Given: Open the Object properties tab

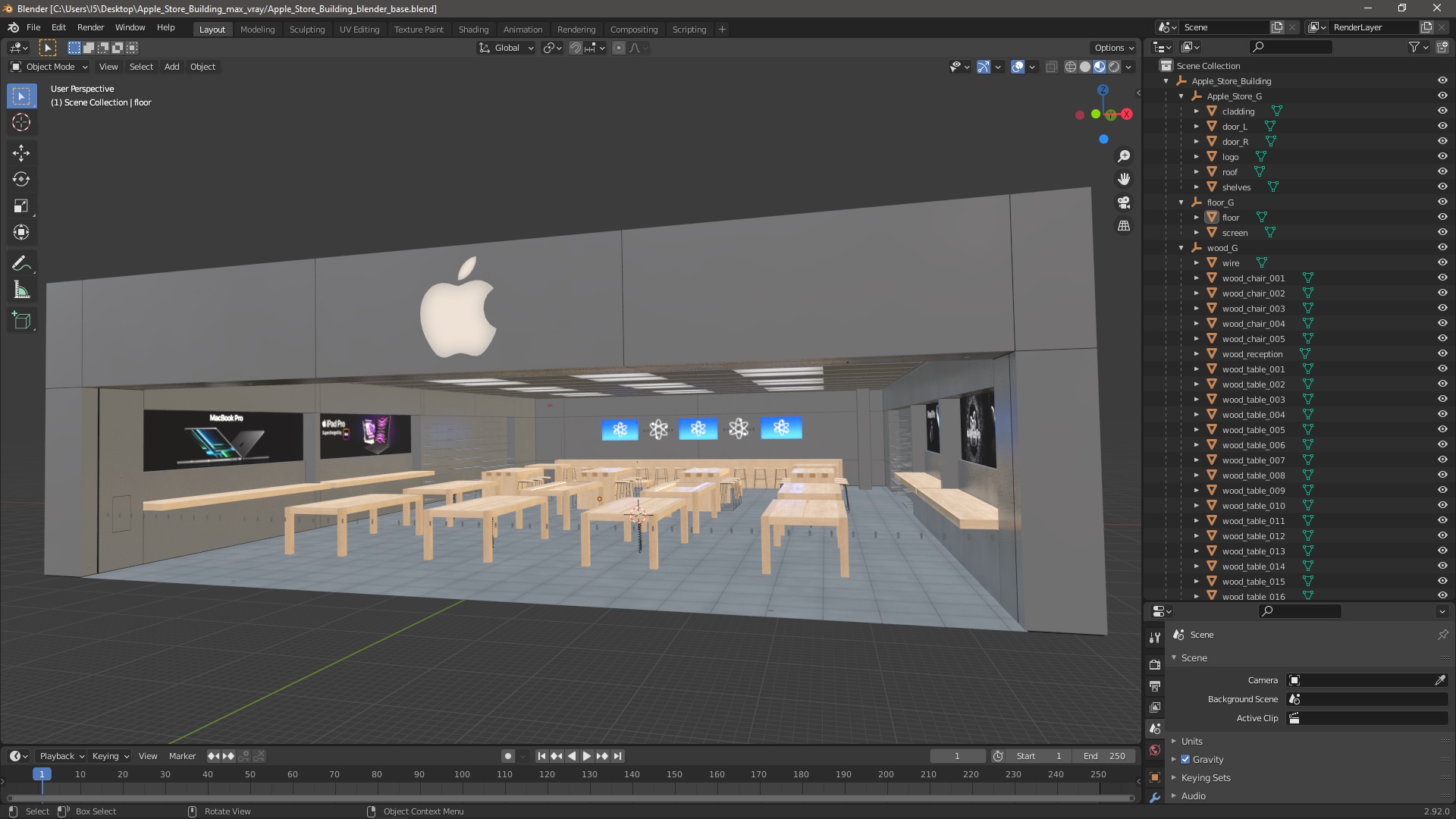Looking at the screenshot, I should coord(1155,777).
